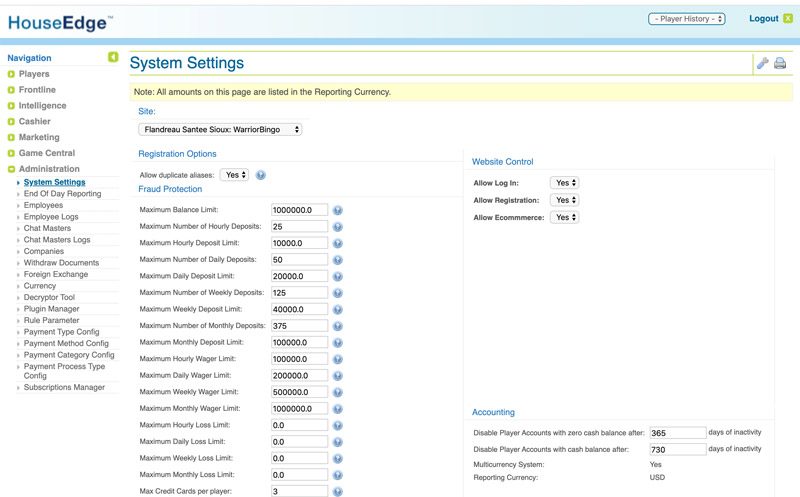Open Payment Method Config page
This screenshot has width=800, height=497.
[x=66, y=343]
